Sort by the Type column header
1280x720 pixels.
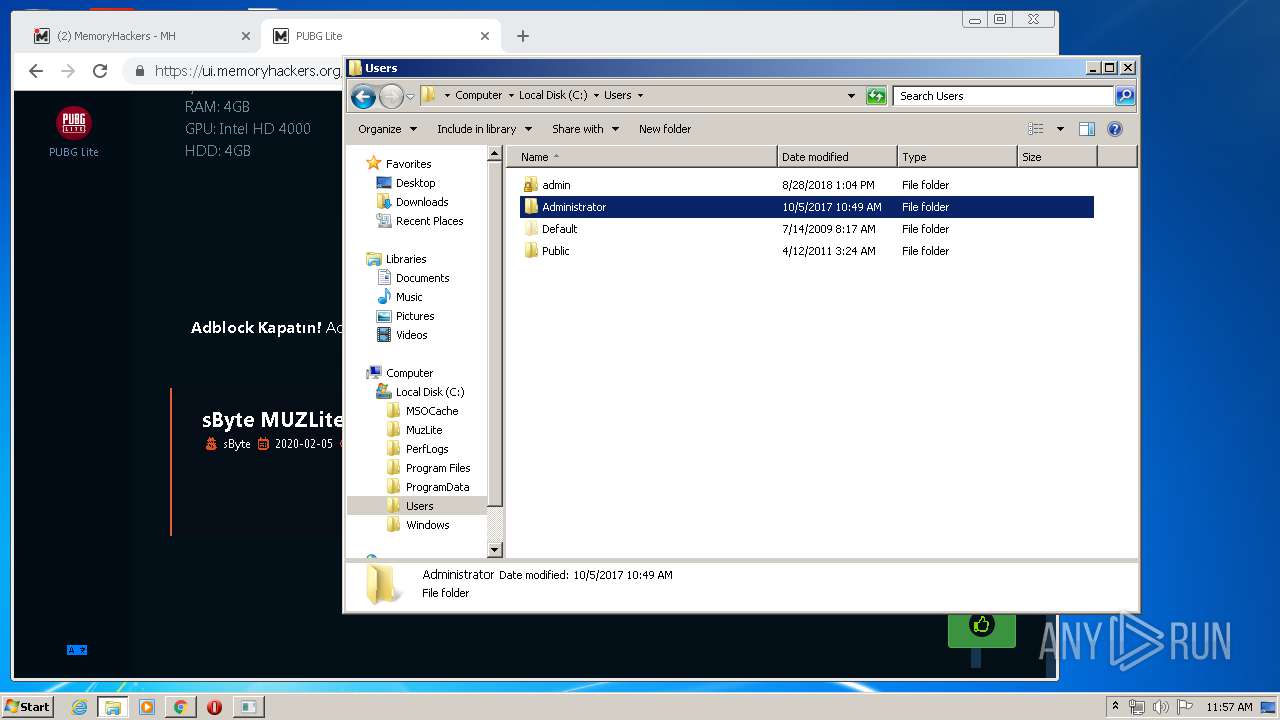[x=957, y=157]
